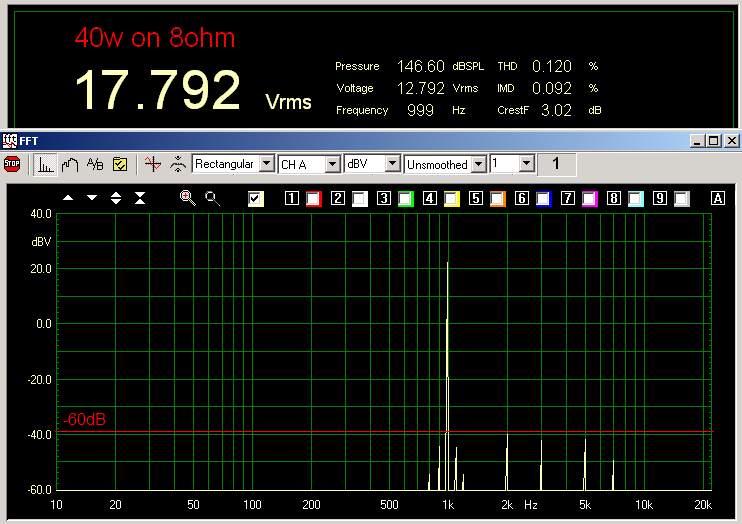Select the curve line display mode icon
This screenshot has width=742, height=524.
[x=70, y=165]
